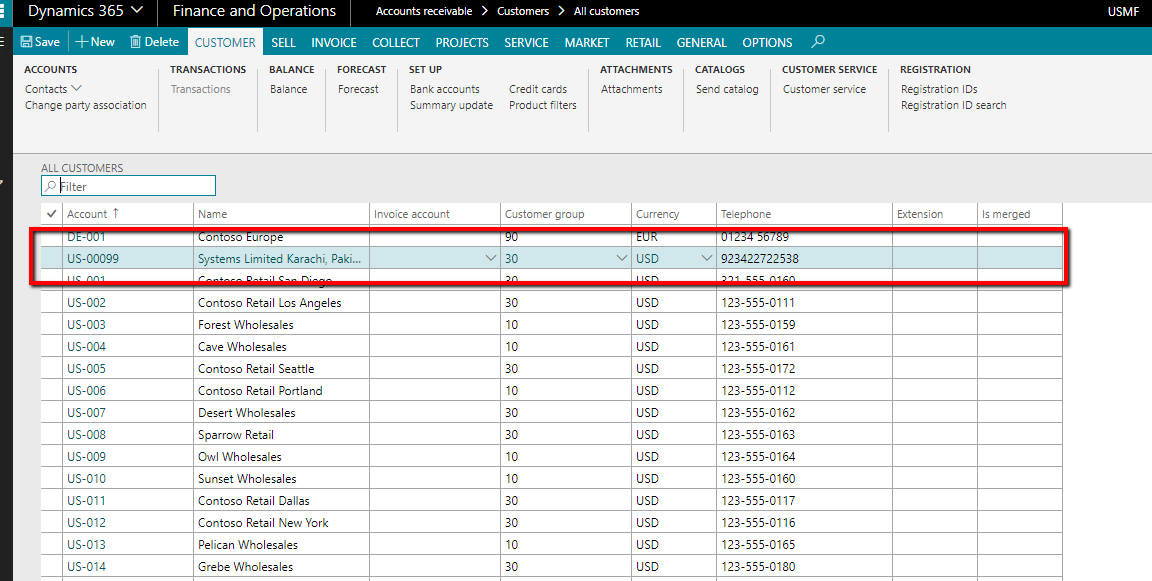1152x581 pixels.
Task: Open the OPTIONS ribbon tab
Action: (766, 42)
